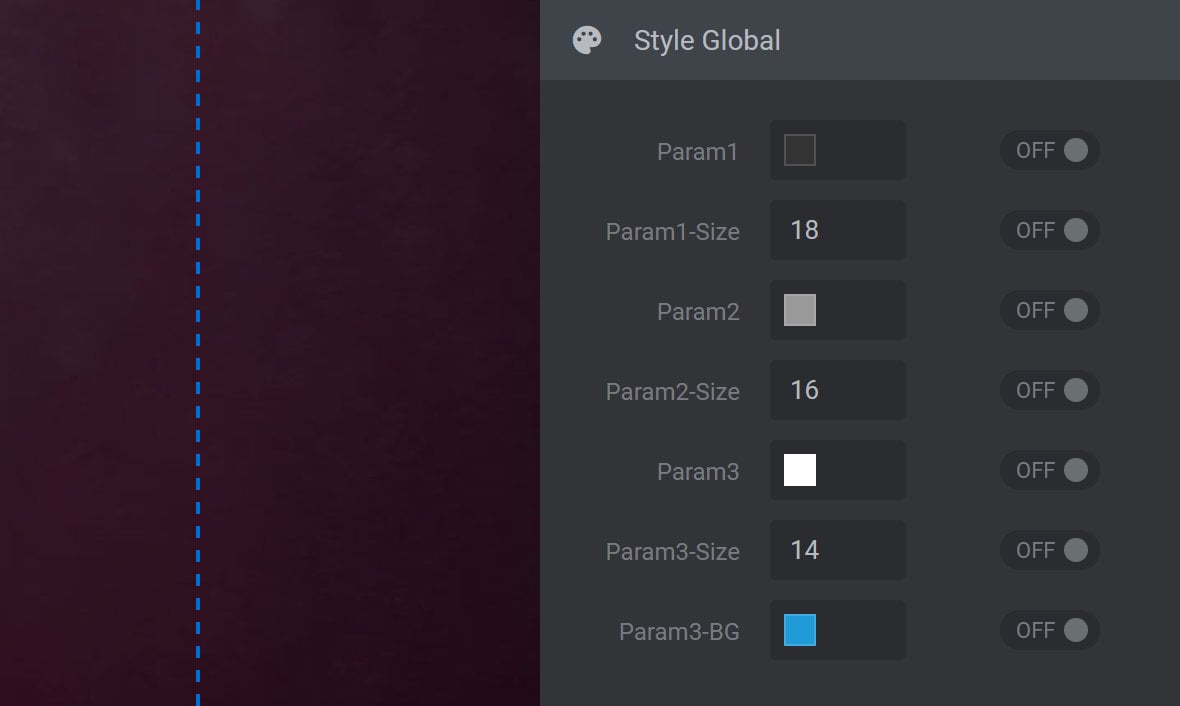The width and height of the screenshot is (1180, 706).
Task: Switch on the Param2 toggle
Action: click(x=1050, y=310)
